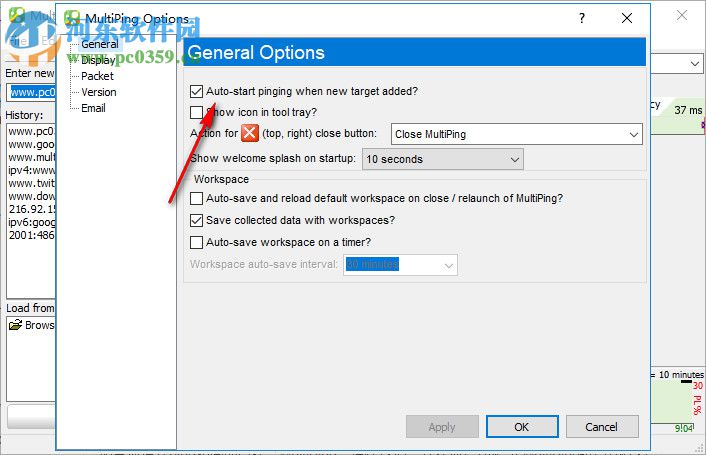Viewport: 706px width, 455px height.
Task: Select Packet options category
Action: click(98, 76)
